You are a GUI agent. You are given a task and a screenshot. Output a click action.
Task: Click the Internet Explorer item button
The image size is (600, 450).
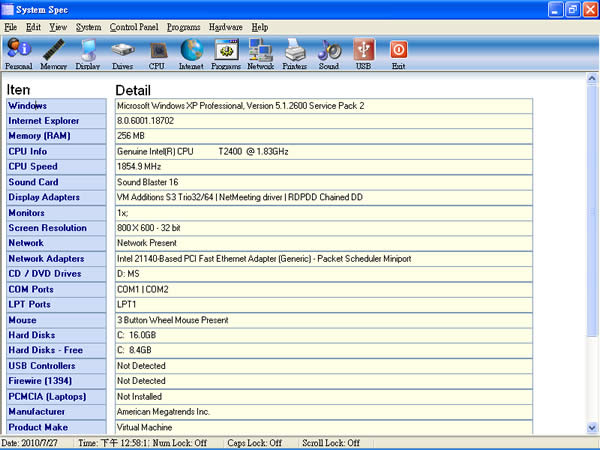[x=56, y=121]
